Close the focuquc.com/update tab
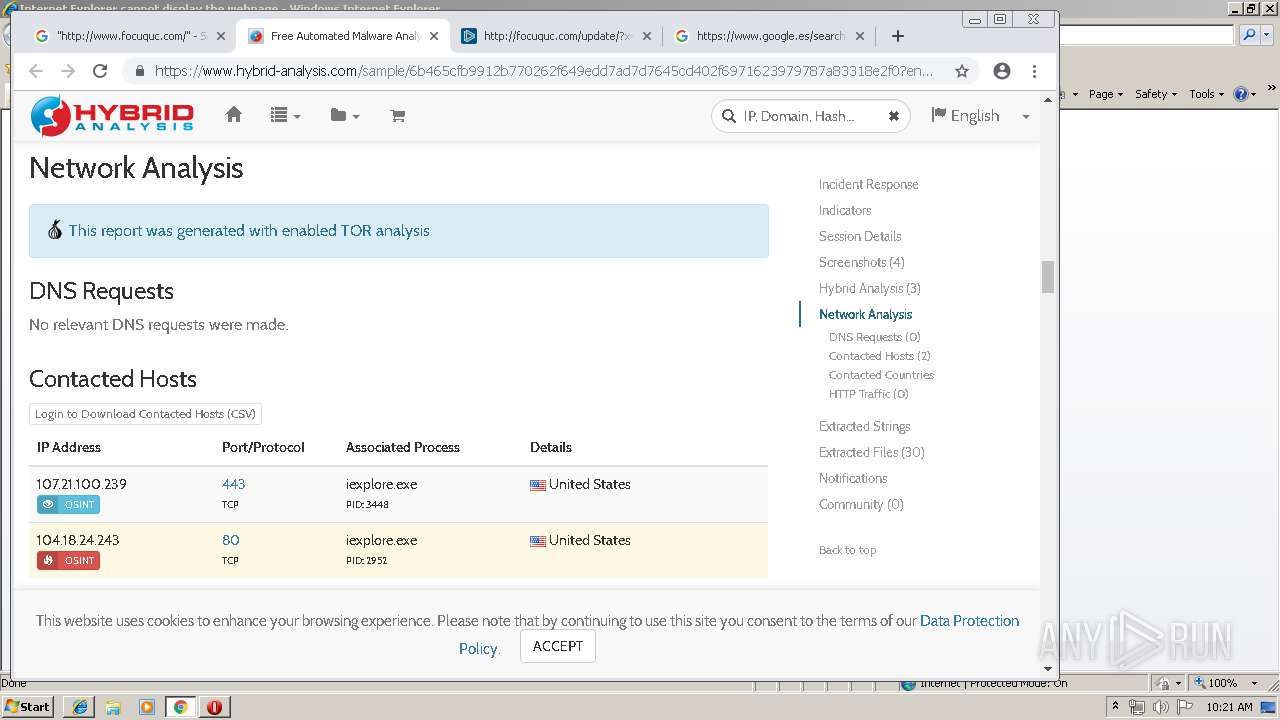The height and width of the screenshot is (720, 1280). click(646, 36)
